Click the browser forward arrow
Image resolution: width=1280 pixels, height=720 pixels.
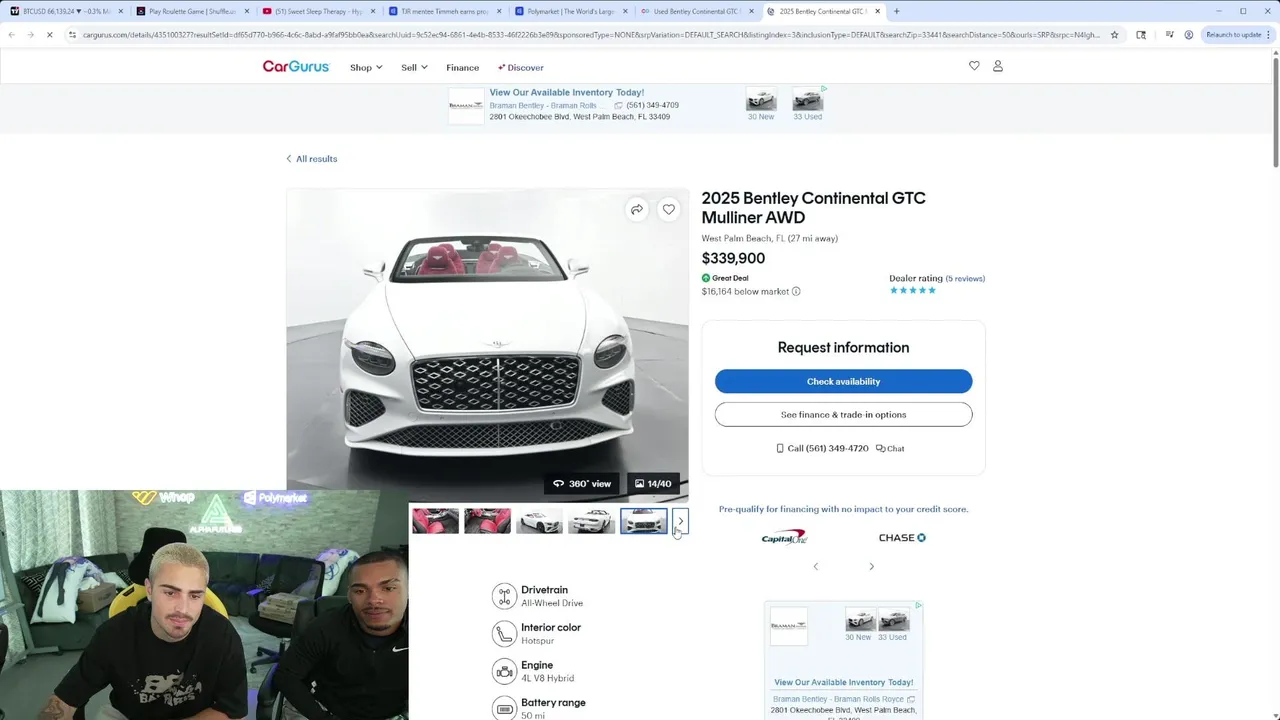click(x=30, y=35)
